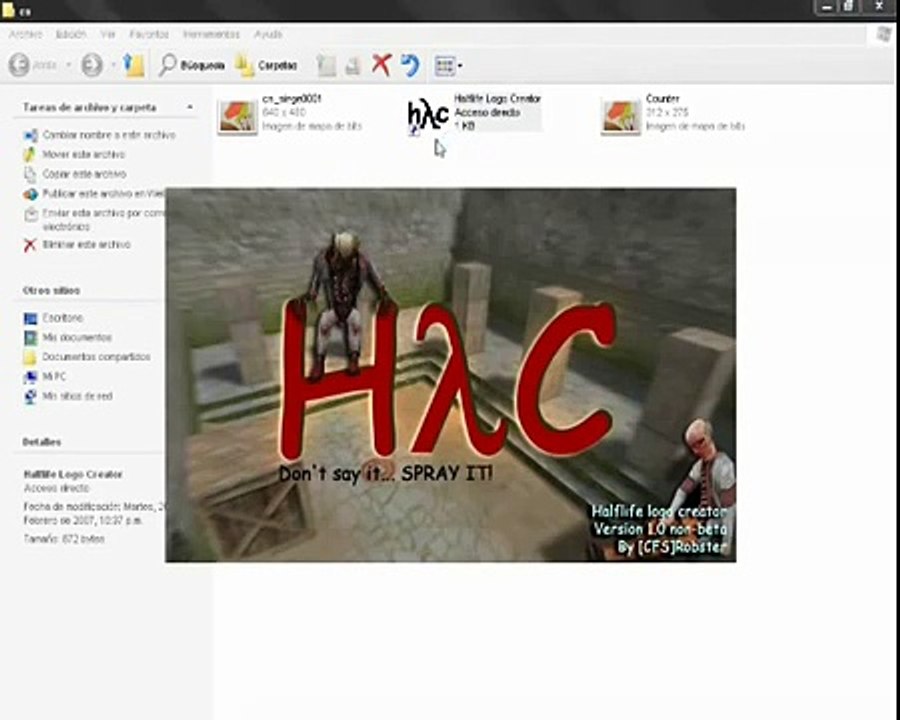The height and width of the screenshot is (720, 900).
Task: Open Mis sitios de red link
Action: click(x=77, y=396)
